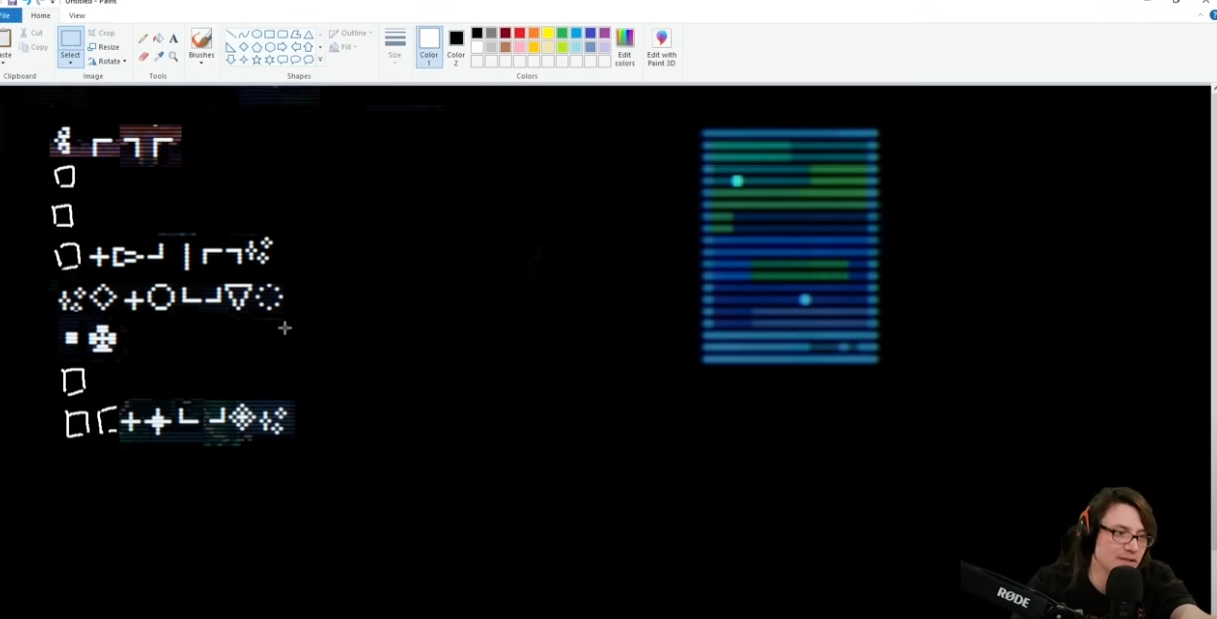
Task: Pick the Color picker eyedropper tool
Action: pyautogui.click(x=158, y=57)
